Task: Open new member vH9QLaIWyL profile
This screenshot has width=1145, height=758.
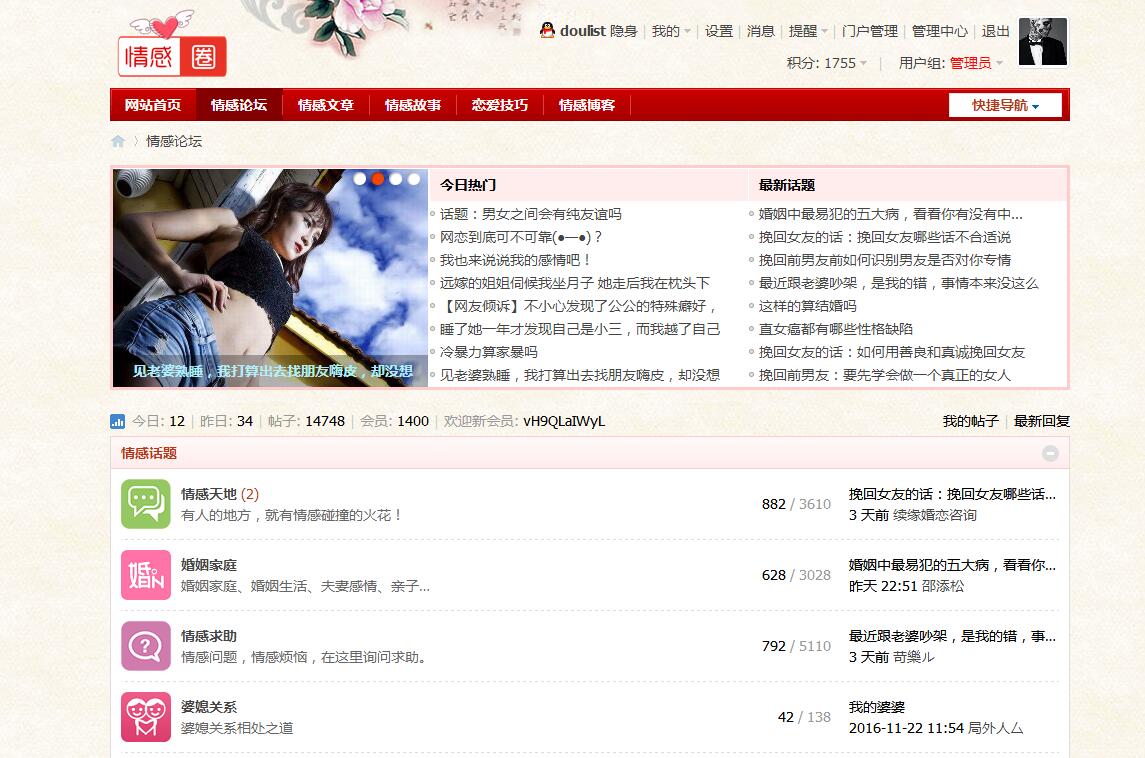Action: [x=564, y=421]
